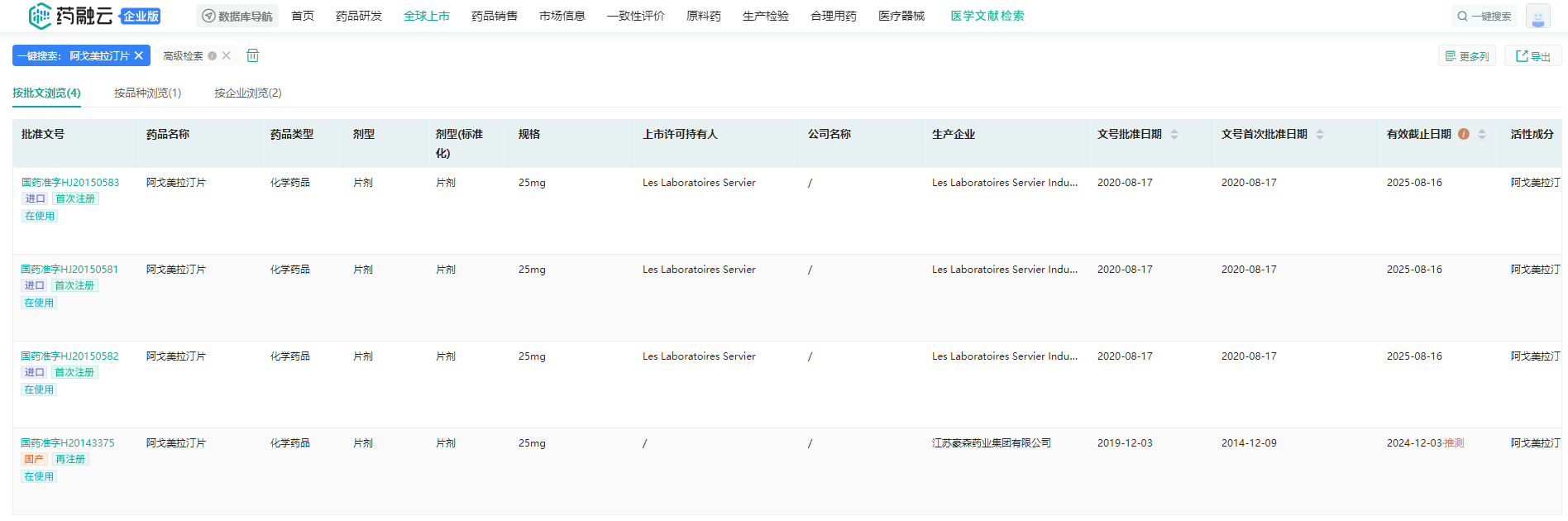The height and width of the screenshot is (521, 1568).
Task: Open approval number 国药准字HJ20150581
Action: click(x=70, y=270)
